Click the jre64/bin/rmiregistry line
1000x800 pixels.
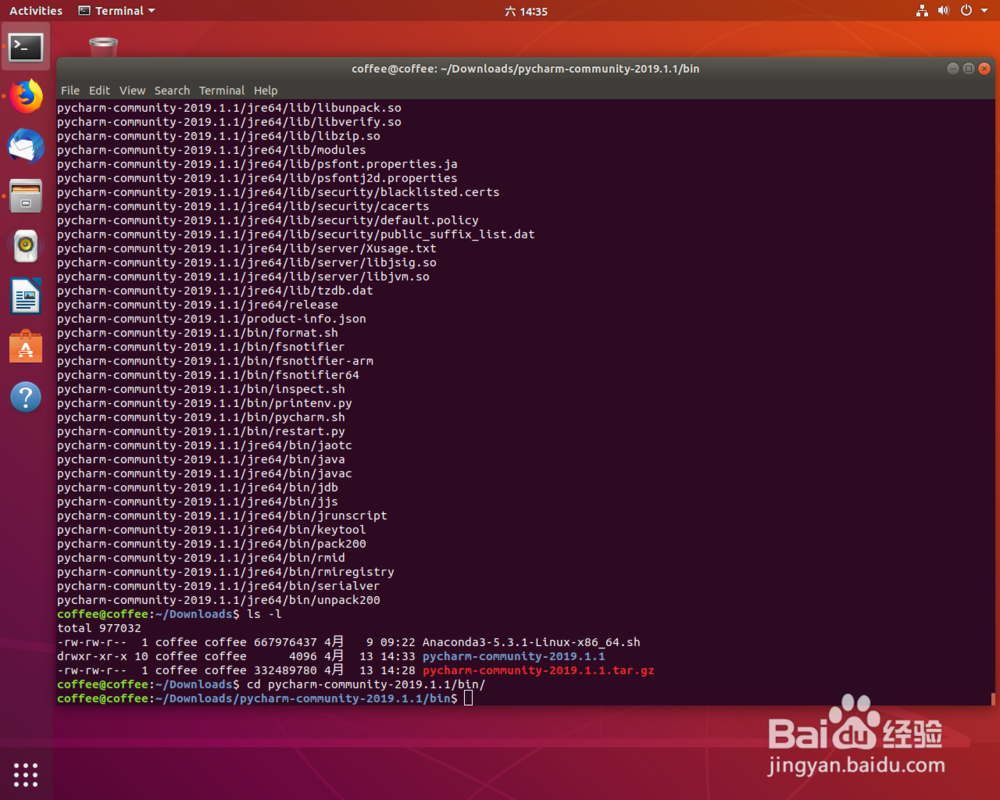[x=225, y=572]
